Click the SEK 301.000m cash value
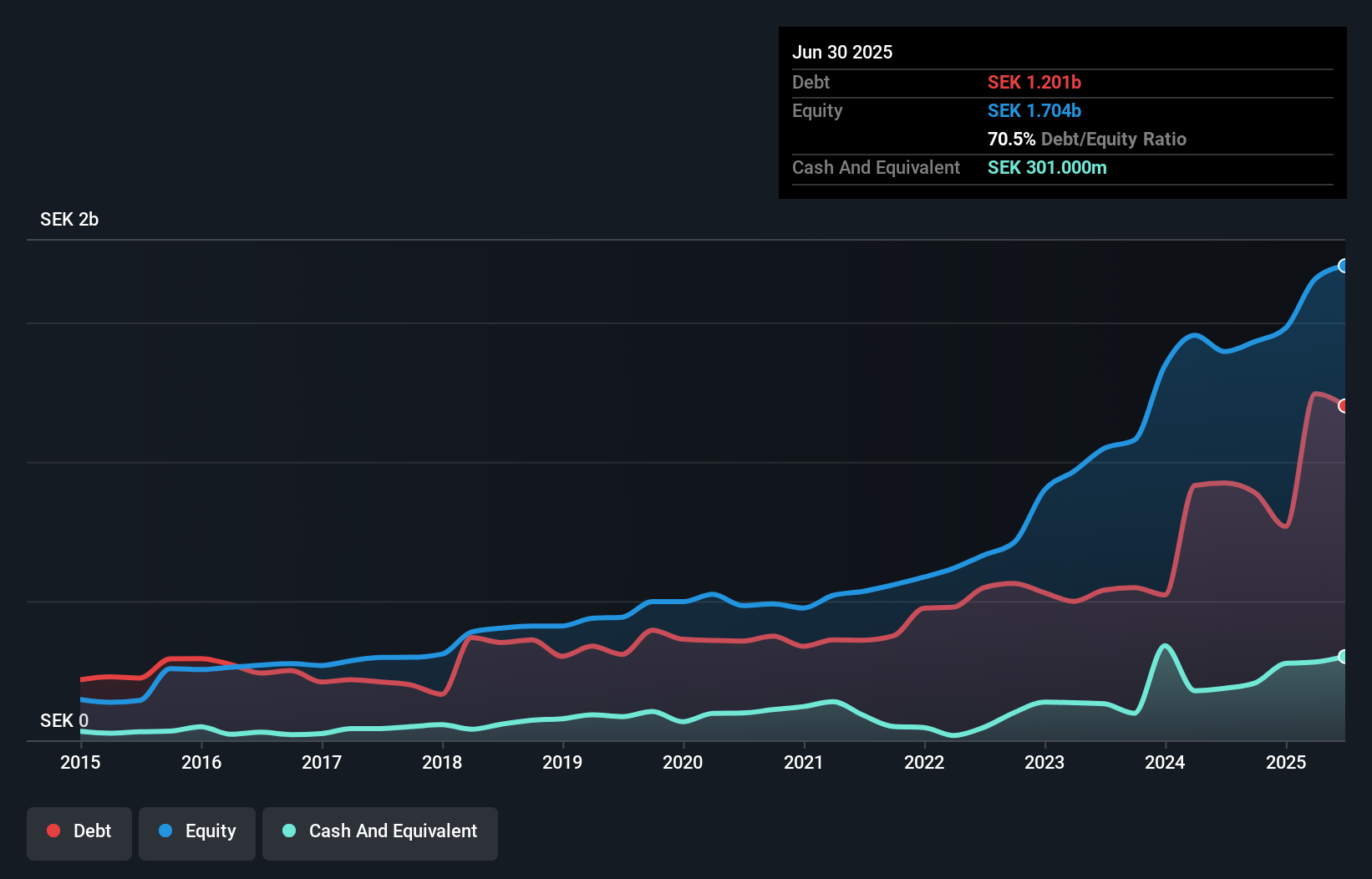This screenshot has width=1372, height=879. click(x=1047, y=167)
